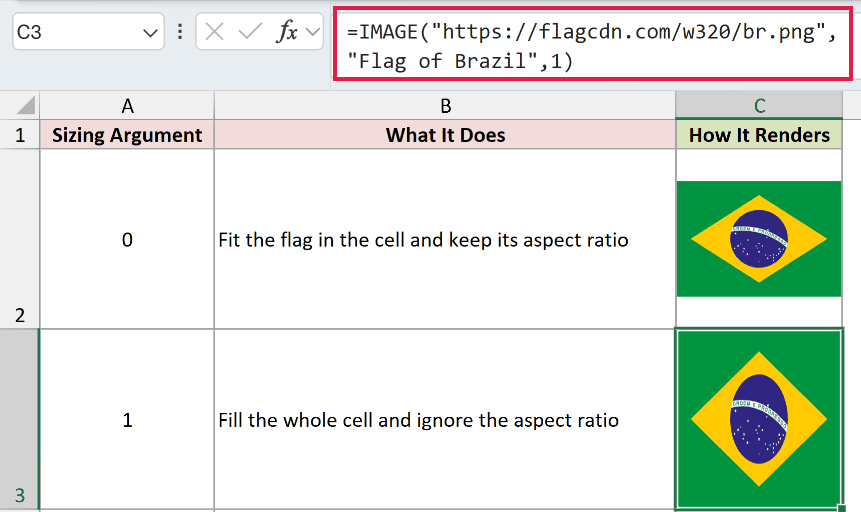Click inside the IMAGE formula text
The width and height of the screenshot is (861, 512).
pyautogui.click(x=592, y=45)
